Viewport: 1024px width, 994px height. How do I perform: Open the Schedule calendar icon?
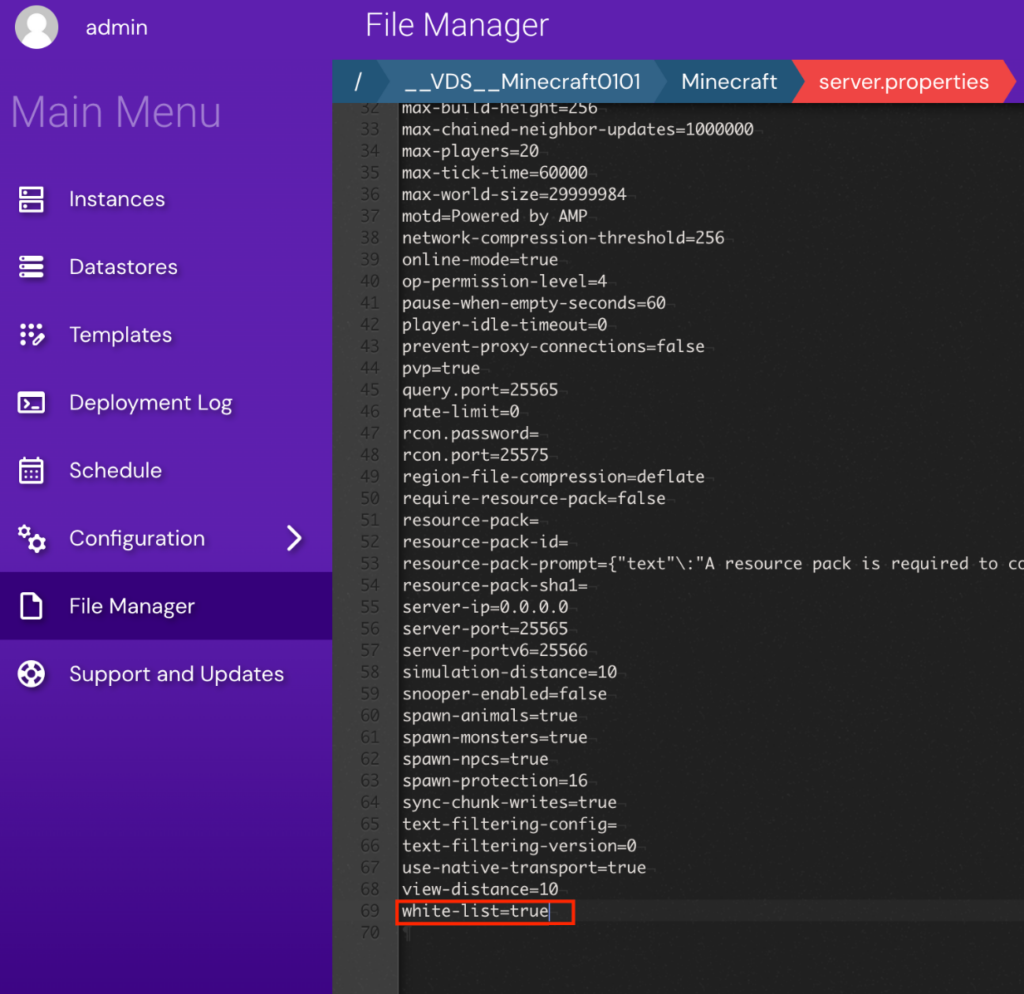point(31,471)
